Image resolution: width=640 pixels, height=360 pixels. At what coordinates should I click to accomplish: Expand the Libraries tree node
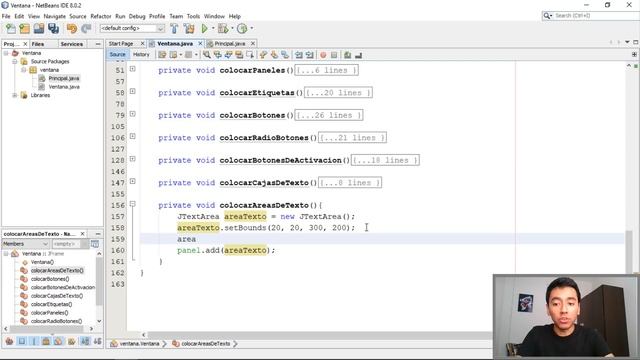click(x=15, y=95)
